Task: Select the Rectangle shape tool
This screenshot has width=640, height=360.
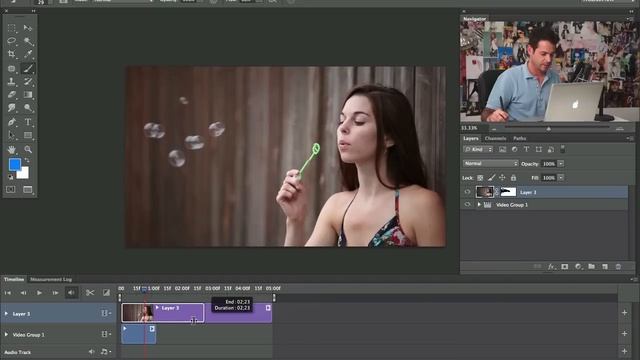Action: coord(28,135)
